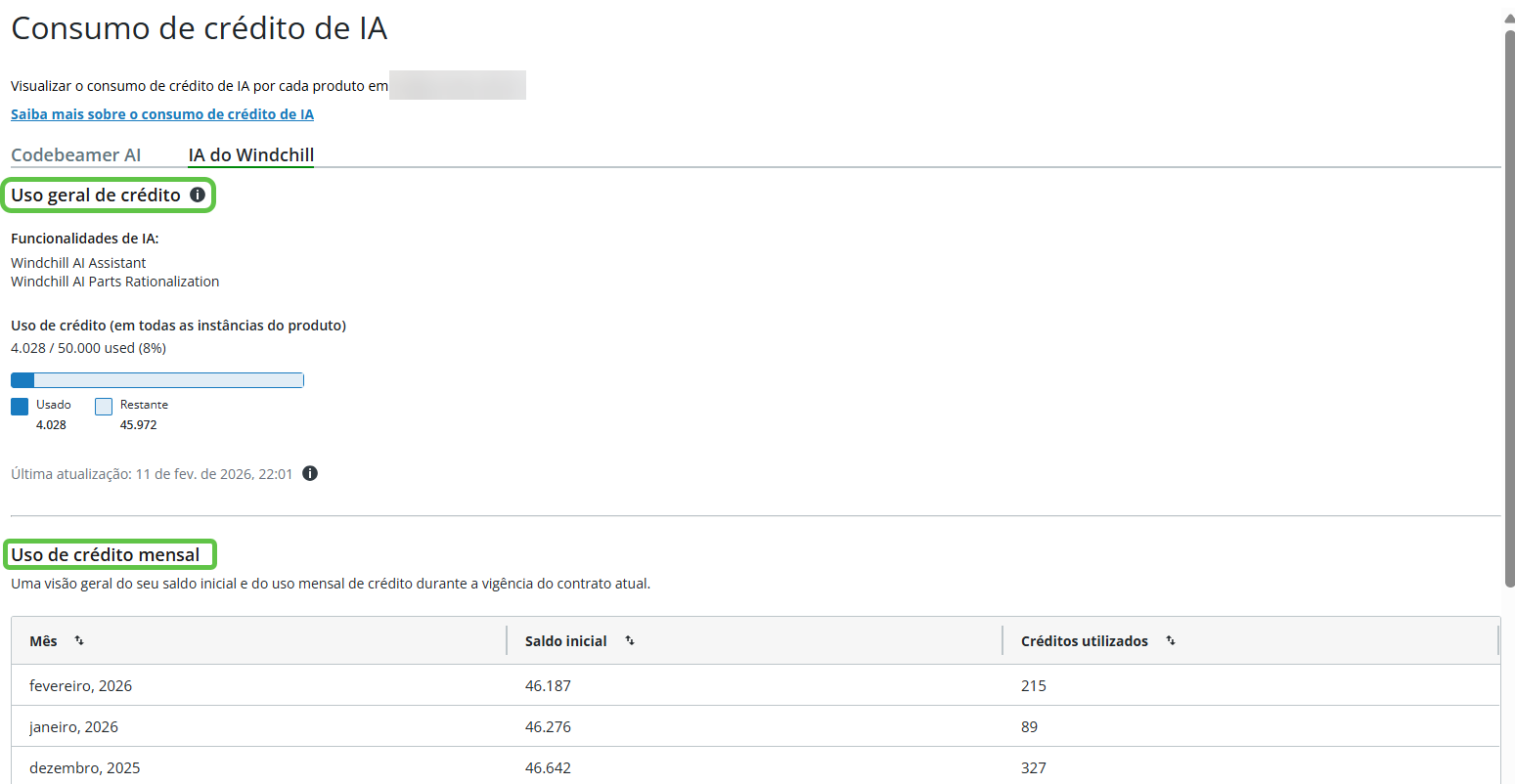1515x784 pixels.
Task: Open Saiba mais sobre o consumo de crédito link
Action: pos(162,114)
